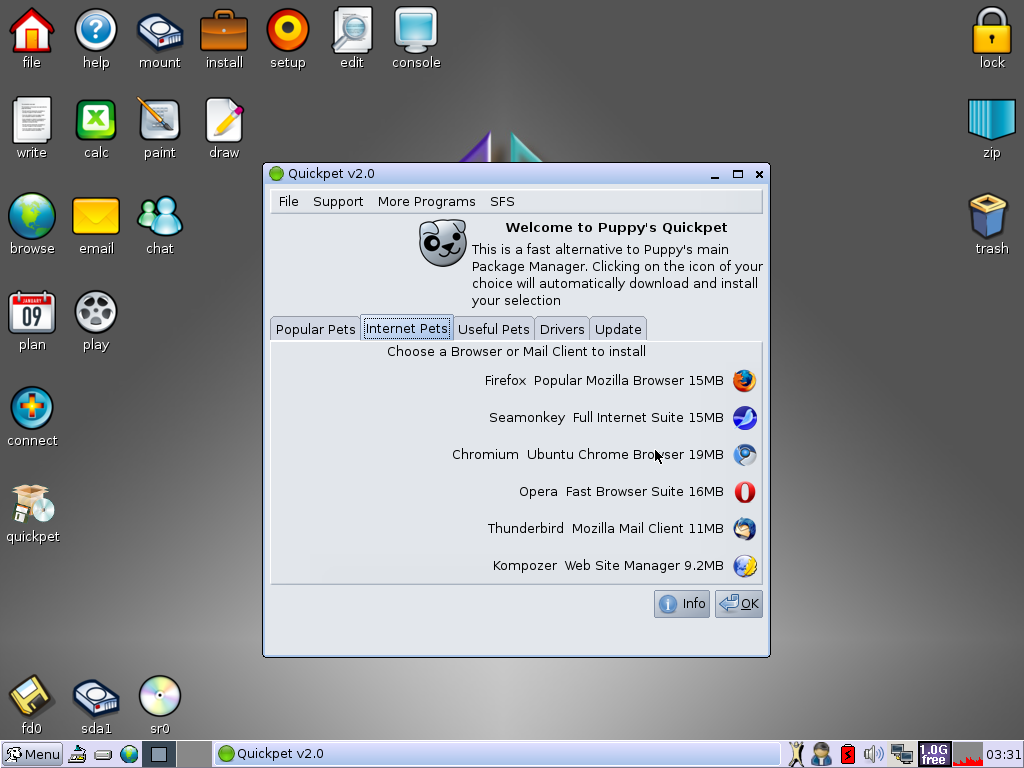This screenshot has width=1024, height=768.
Task: Open the More Programs menu
Action: click(x=426, y=201)
